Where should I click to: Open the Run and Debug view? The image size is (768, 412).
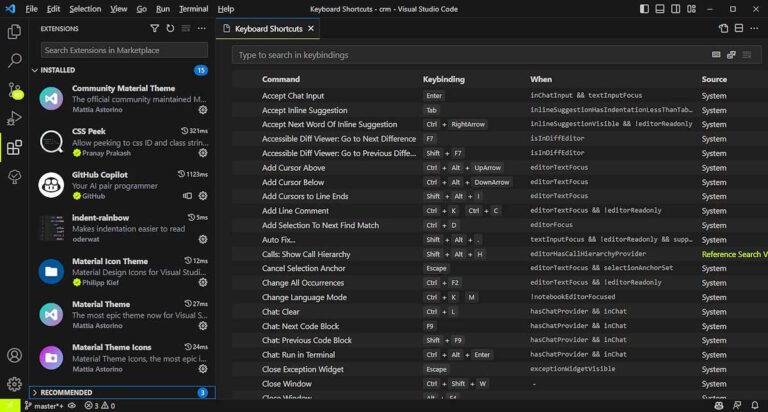pyautogui.click(x=14, y=119)
